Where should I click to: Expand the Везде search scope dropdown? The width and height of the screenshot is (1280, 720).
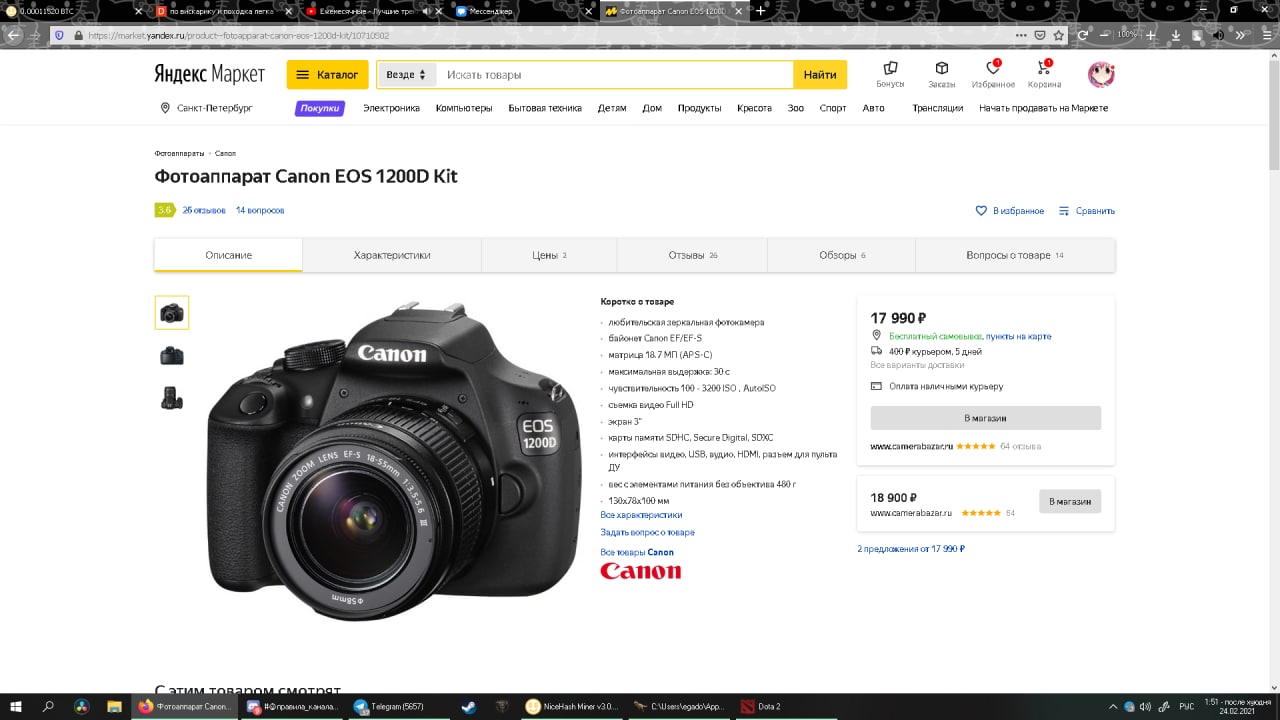(406, 75)
